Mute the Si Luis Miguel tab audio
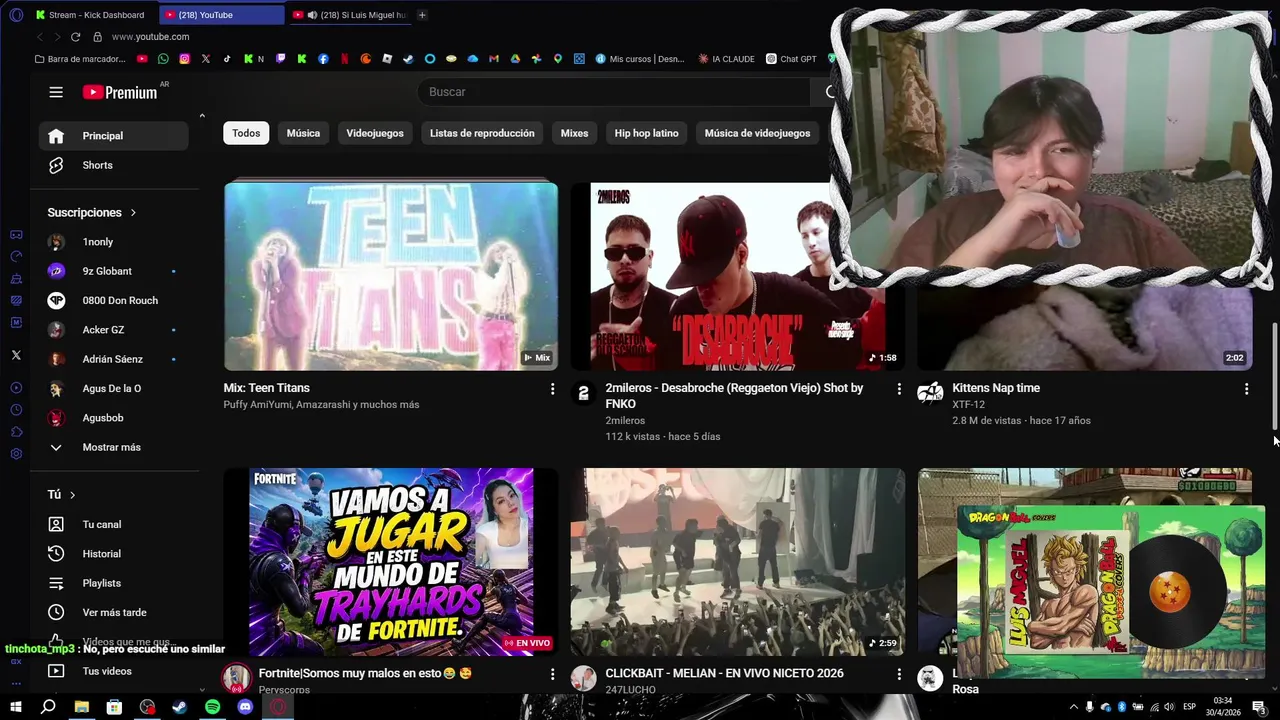 tap(313, 15)
